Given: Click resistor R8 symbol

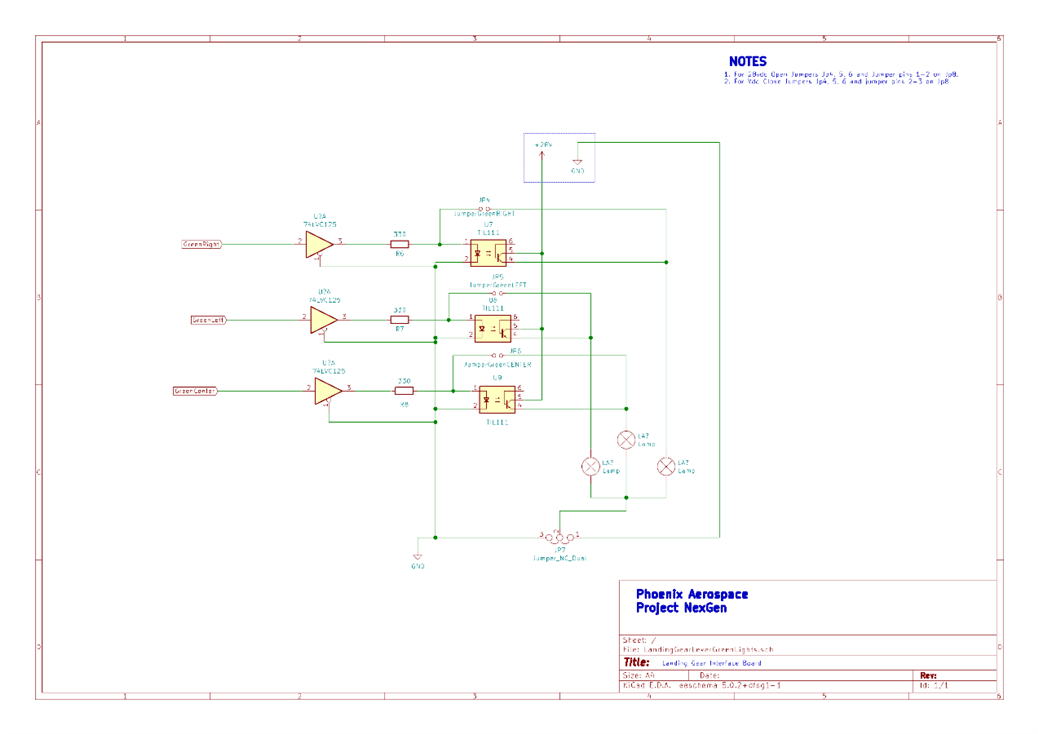Looking at the screenshot, I should pyautogui.click(x=404, y=391).
